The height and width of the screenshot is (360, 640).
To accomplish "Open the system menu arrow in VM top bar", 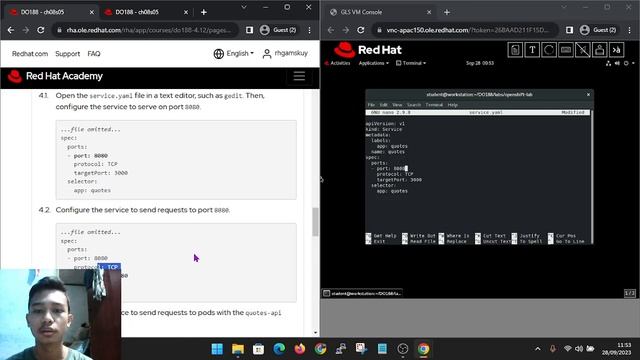I will click(x=633, y=63).
